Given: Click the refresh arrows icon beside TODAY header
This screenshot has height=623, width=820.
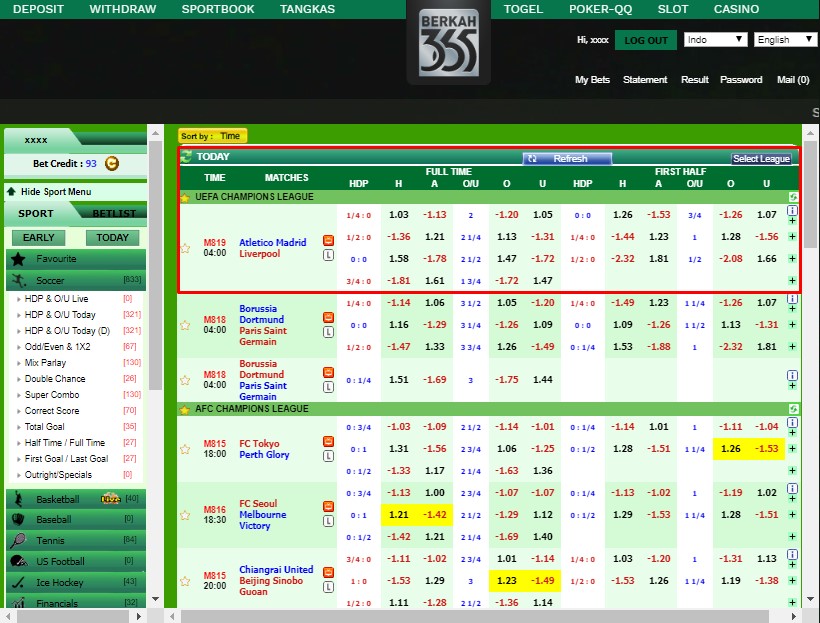Looking at the screenshot, I should click(x=186, y=157).
